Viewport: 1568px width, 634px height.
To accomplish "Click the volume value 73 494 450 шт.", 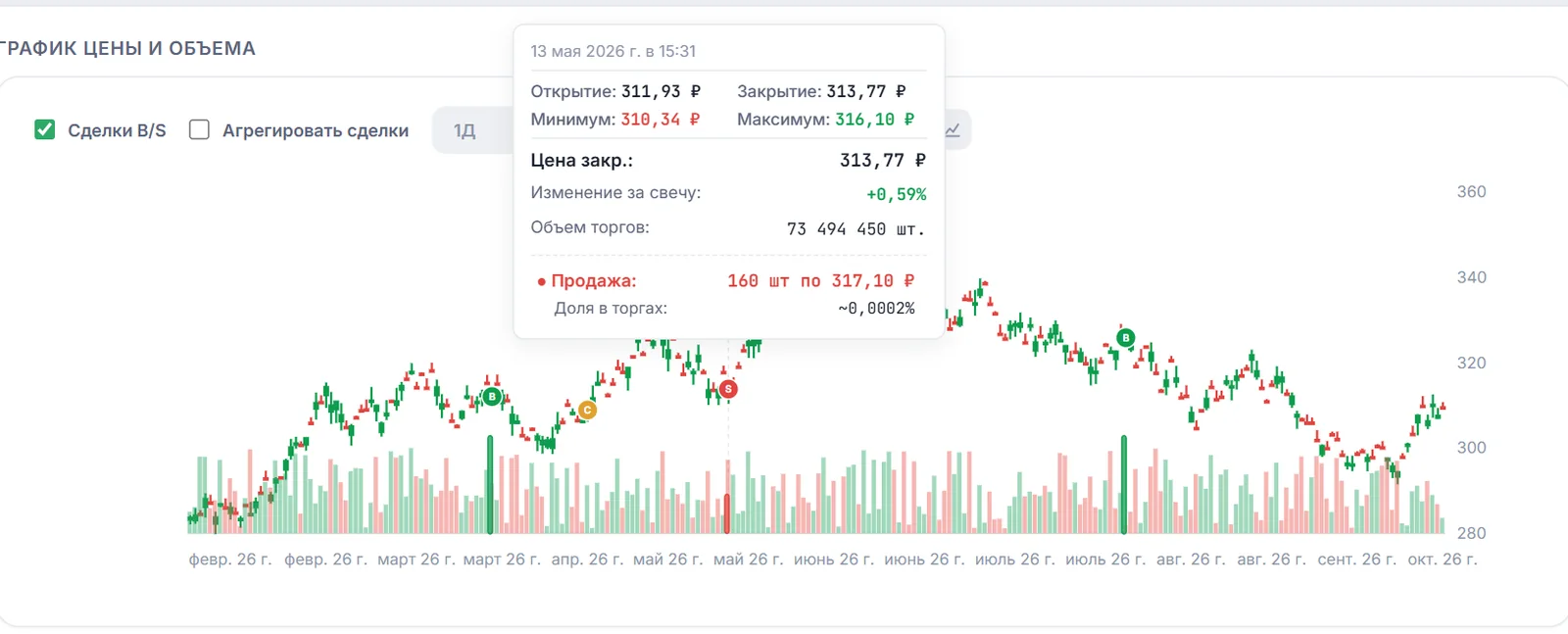I will (x=857, y=228).
